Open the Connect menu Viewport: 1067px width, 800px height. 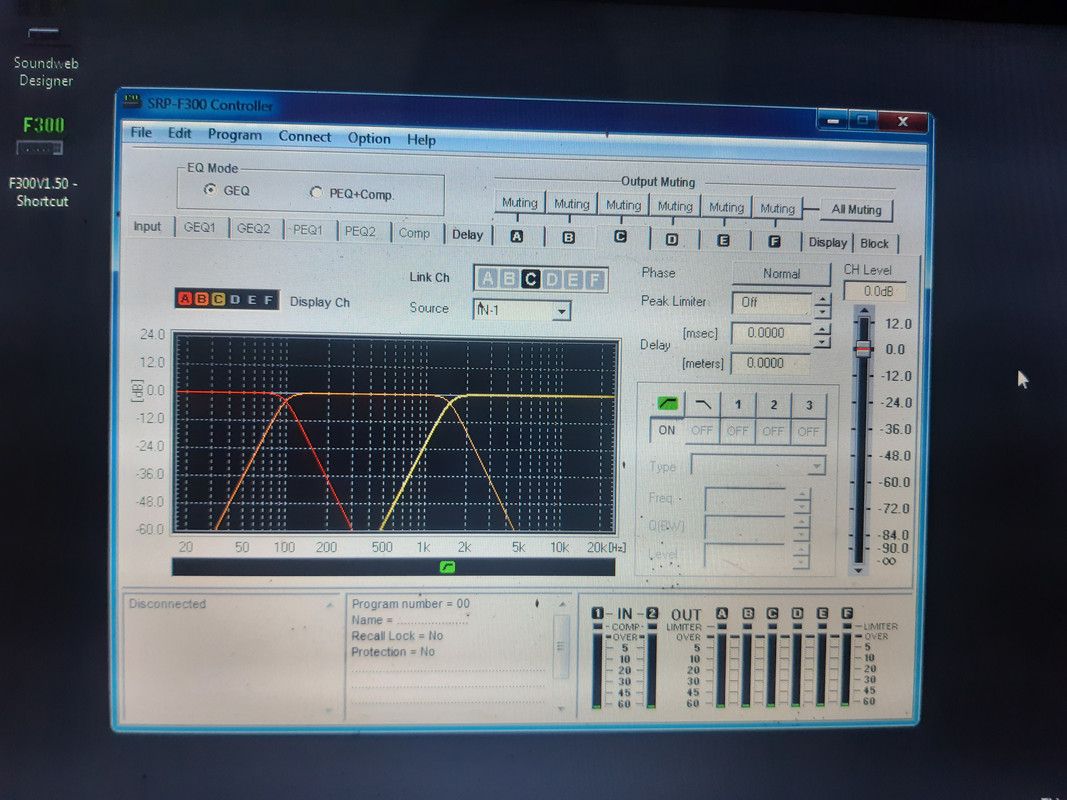tap(304, 137)
